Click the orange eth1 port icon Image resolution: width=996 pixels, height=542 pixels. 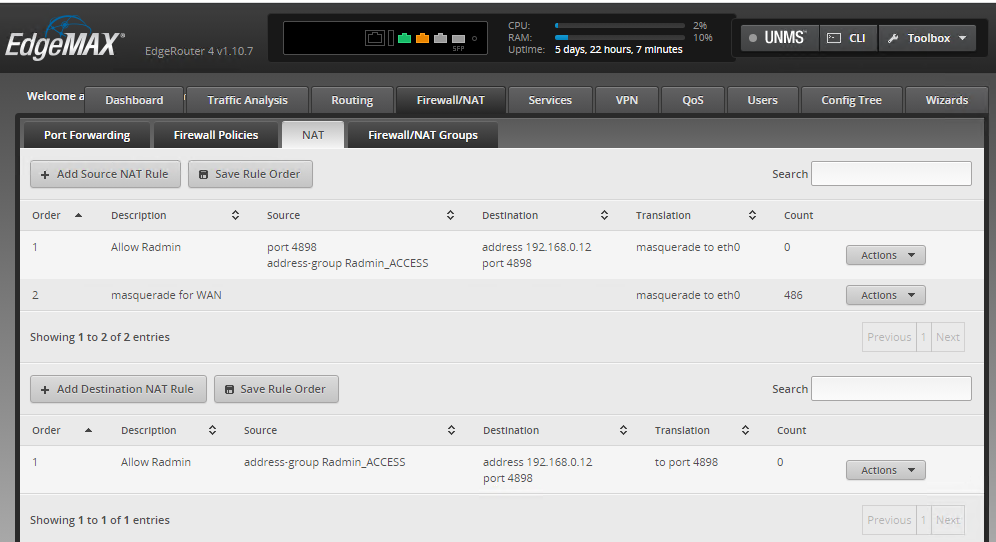point(422,38)
